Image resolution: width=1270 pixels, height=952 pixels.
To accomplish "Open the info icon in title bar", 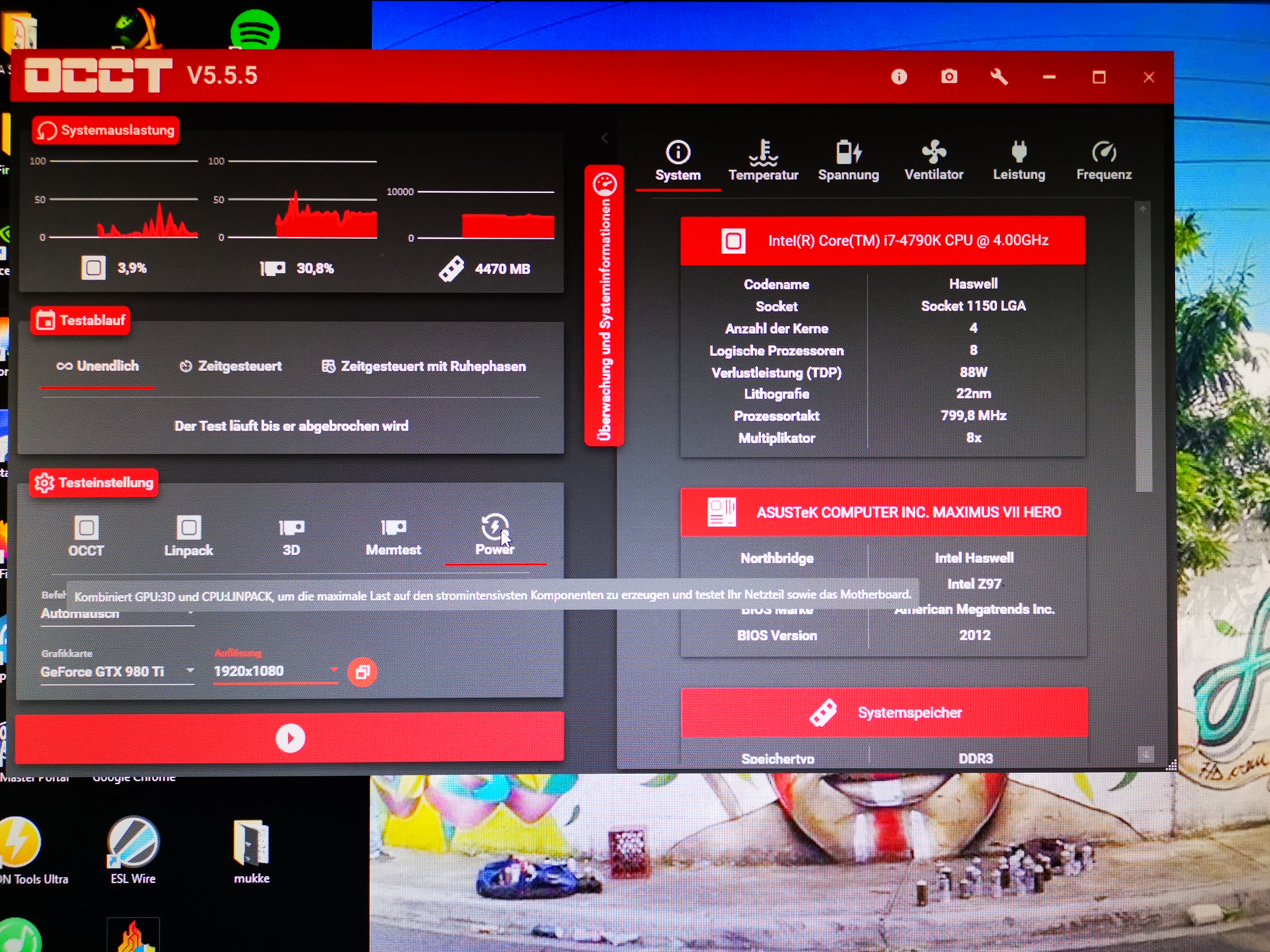I will tap(899, 77).
